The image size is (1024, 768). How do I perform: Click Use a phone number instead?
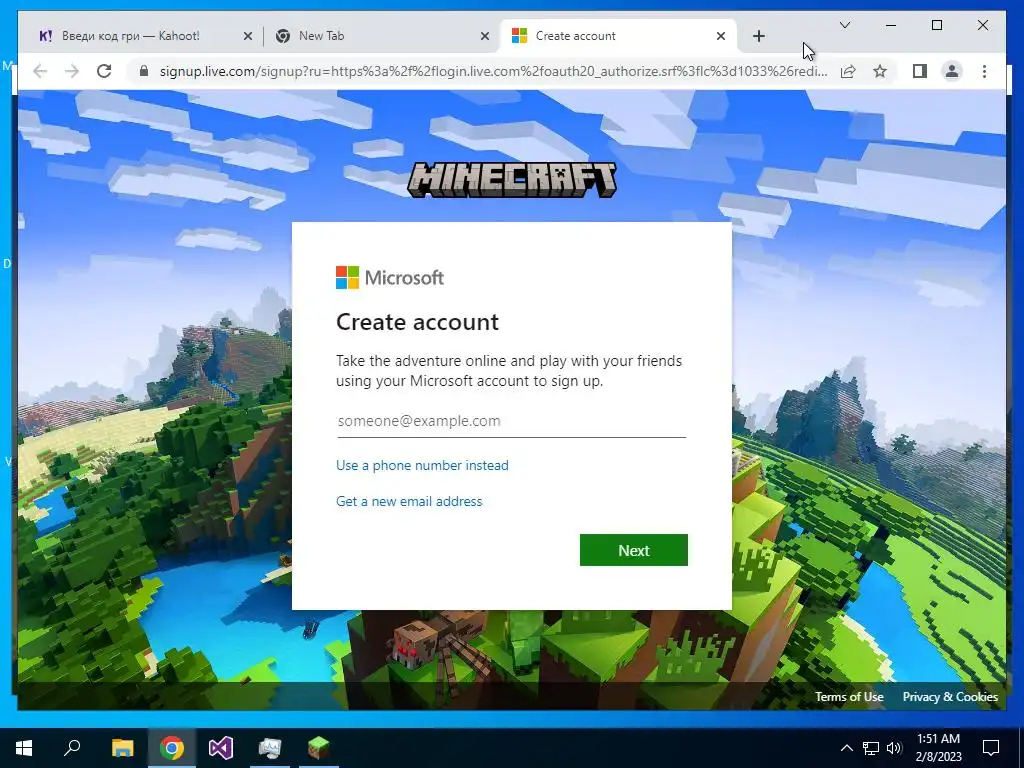[x=422, y=465]
